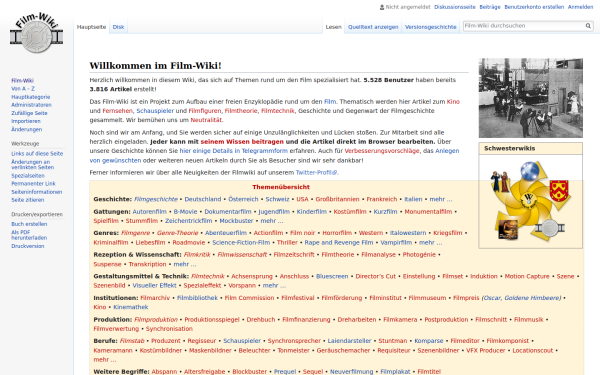600x375 pixels.
Task: Click the two figures icon in Schwesterwikis
Action: point(500,181)
